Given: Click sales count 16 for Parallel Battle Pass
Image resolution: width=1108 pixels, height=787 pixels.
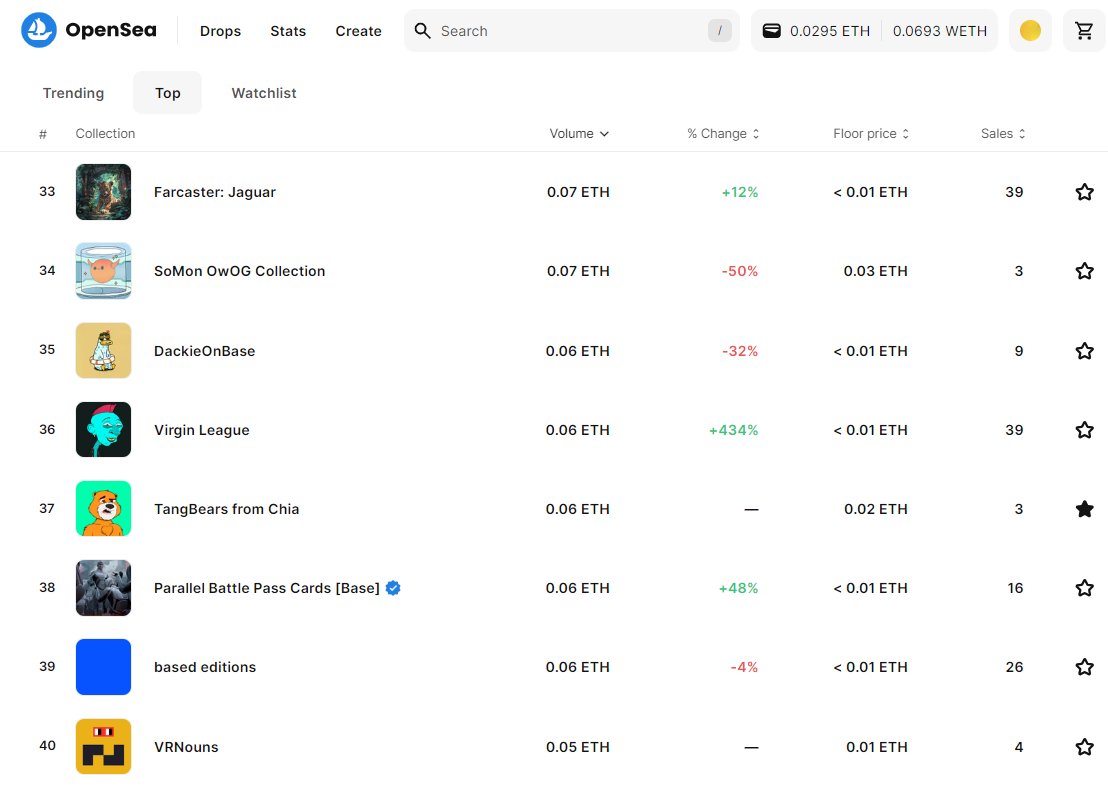Looking at the screenshot, I should 1015,588.
